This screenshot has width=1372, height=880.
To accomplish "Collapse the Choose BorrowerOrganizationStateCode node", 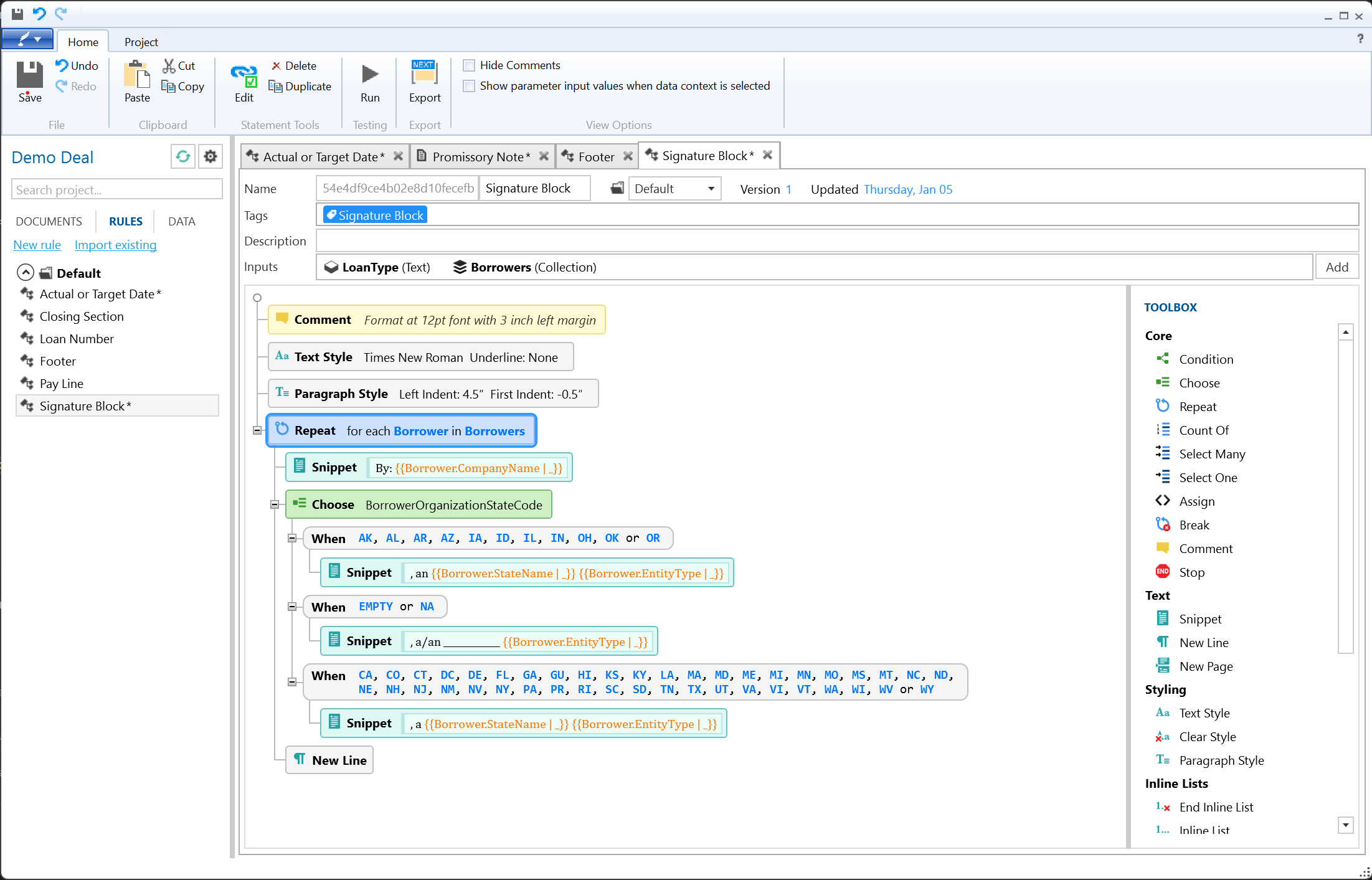I will coord(275,504).
